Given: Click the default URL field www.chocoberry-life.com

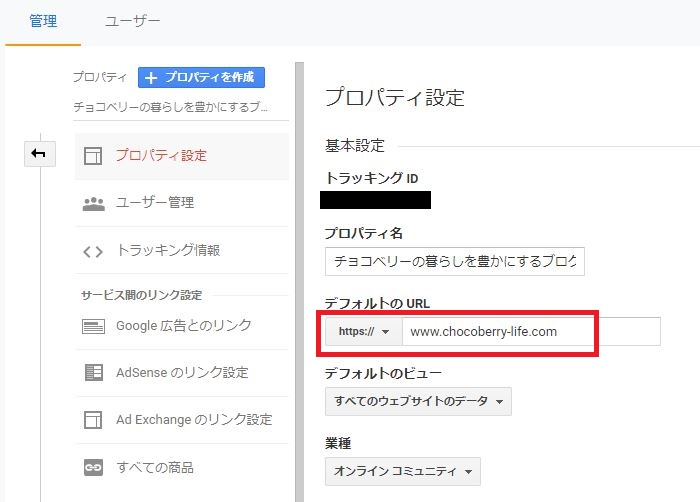Looking at the screenshot, I should coord(531,331).
